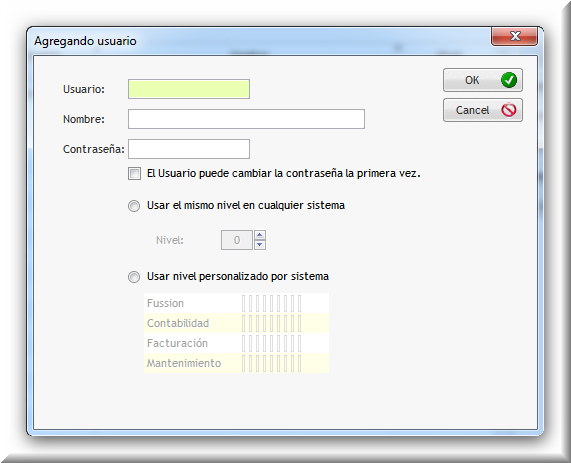The height and width of the screenshot is (463, 571).
Task: Focus the Usuario input field
Action: point(189,89)
